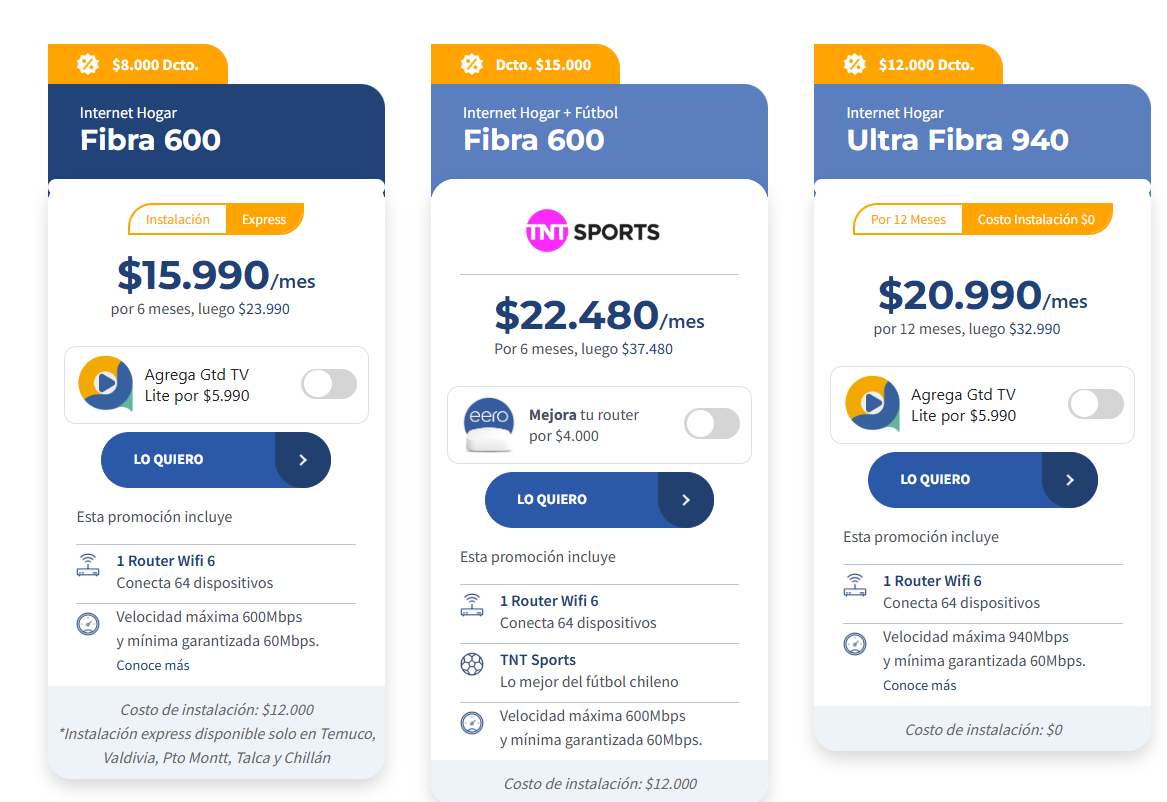
Task: Click the Gtd TV play icon in Fibra 600 card
Action: pyautogui.click(x=105, y=383)
